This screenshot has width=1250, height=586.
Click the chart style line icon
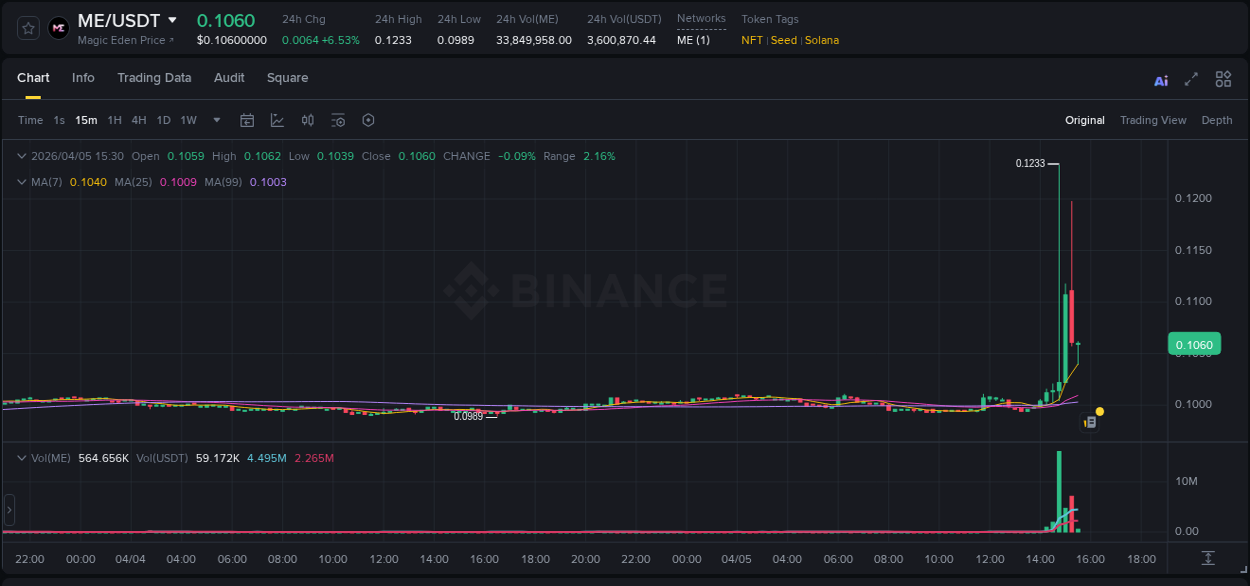click(x=277, y=120)
